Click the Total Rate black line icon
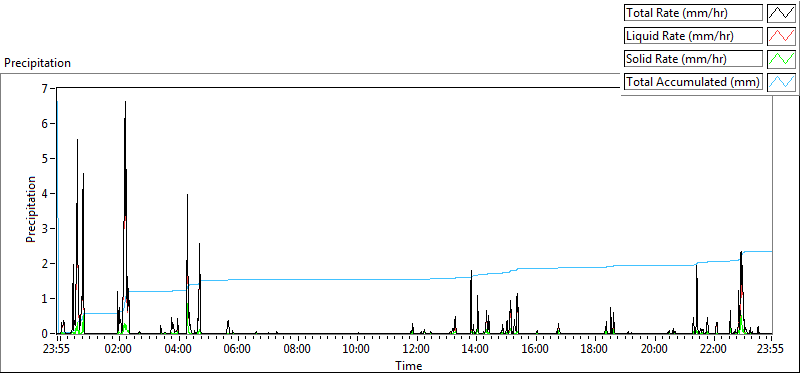The height and width of the screenshot is (373, 800). click(x=781, y=13)
